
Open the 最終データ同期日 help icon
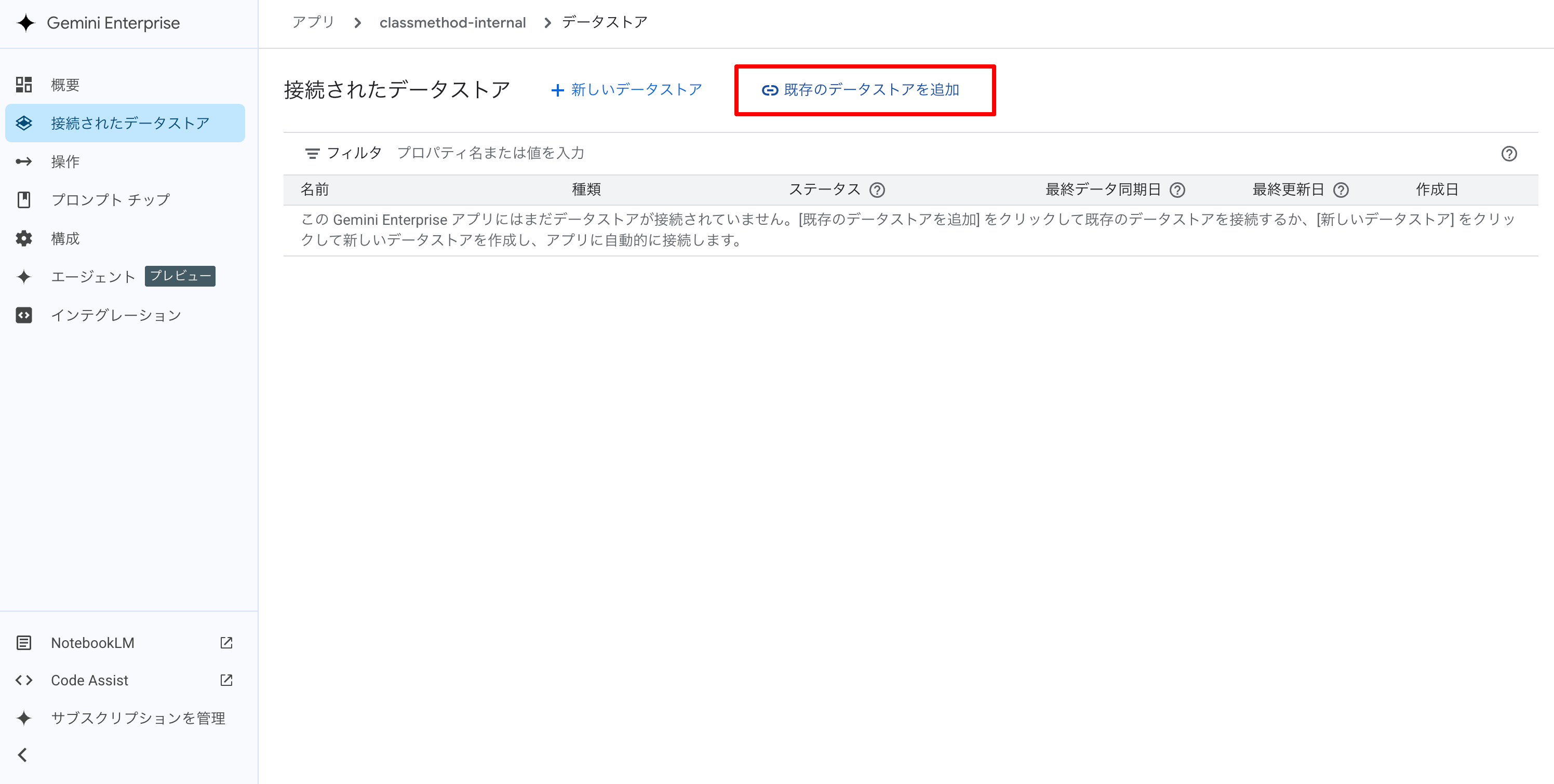coord(1177,190)
